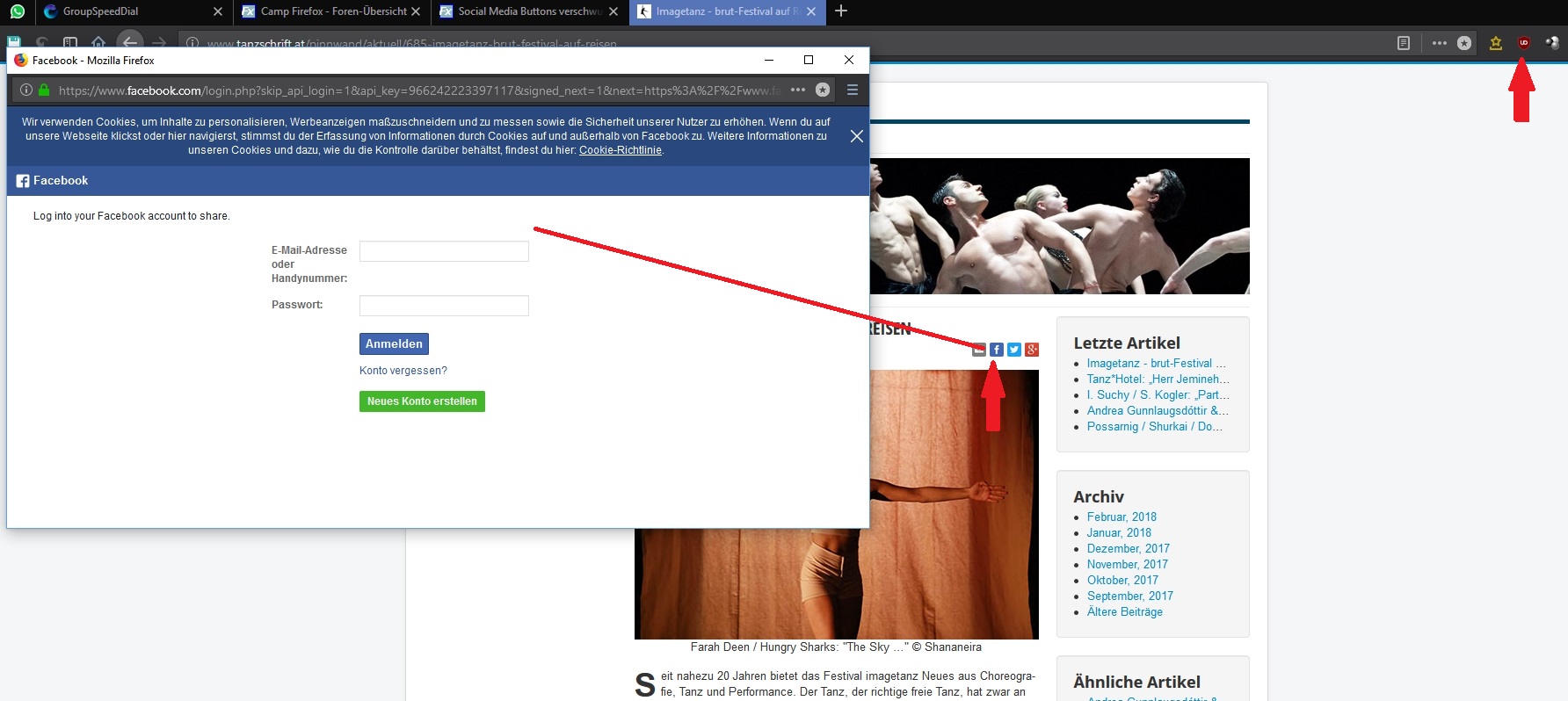Open the Konto vergessen? link

403,371
